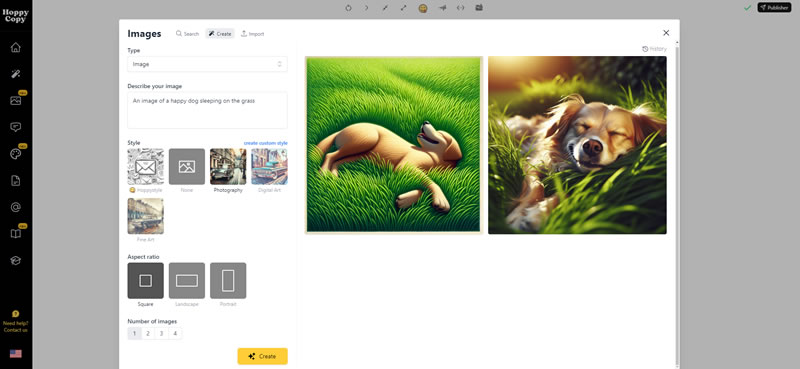Viewport: 800px width, 369px height.
Task: Open the @ email icon in sidebar
Action: [x=16, y=207]
